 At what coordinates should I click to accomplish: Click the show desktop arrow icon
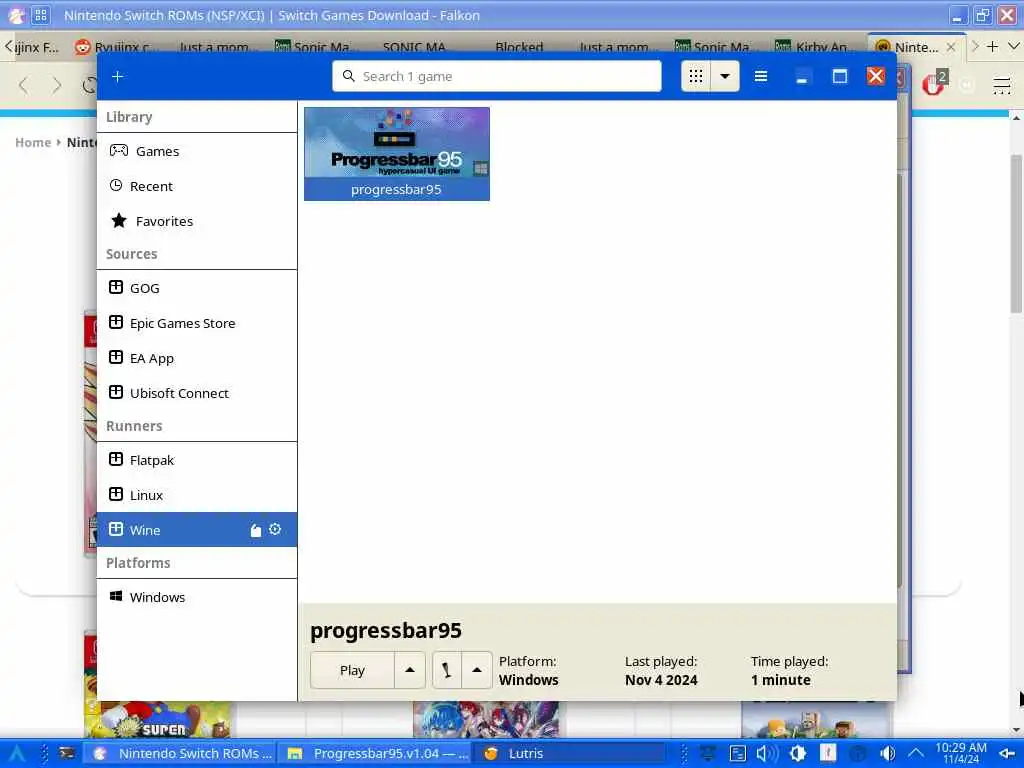tap(1007, 754)
